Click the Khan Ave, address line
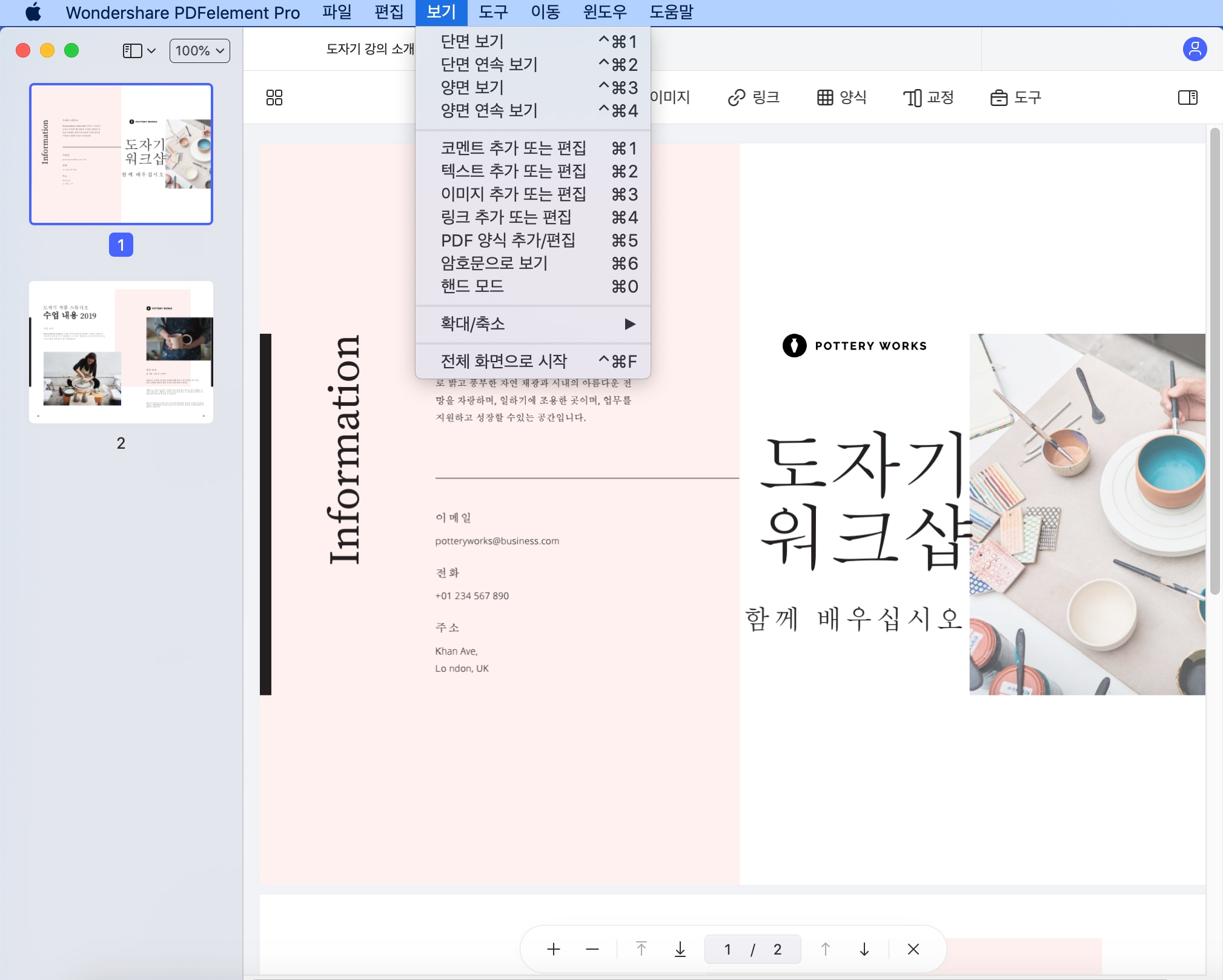This screenshot has height=980, width=1223. 456,651
